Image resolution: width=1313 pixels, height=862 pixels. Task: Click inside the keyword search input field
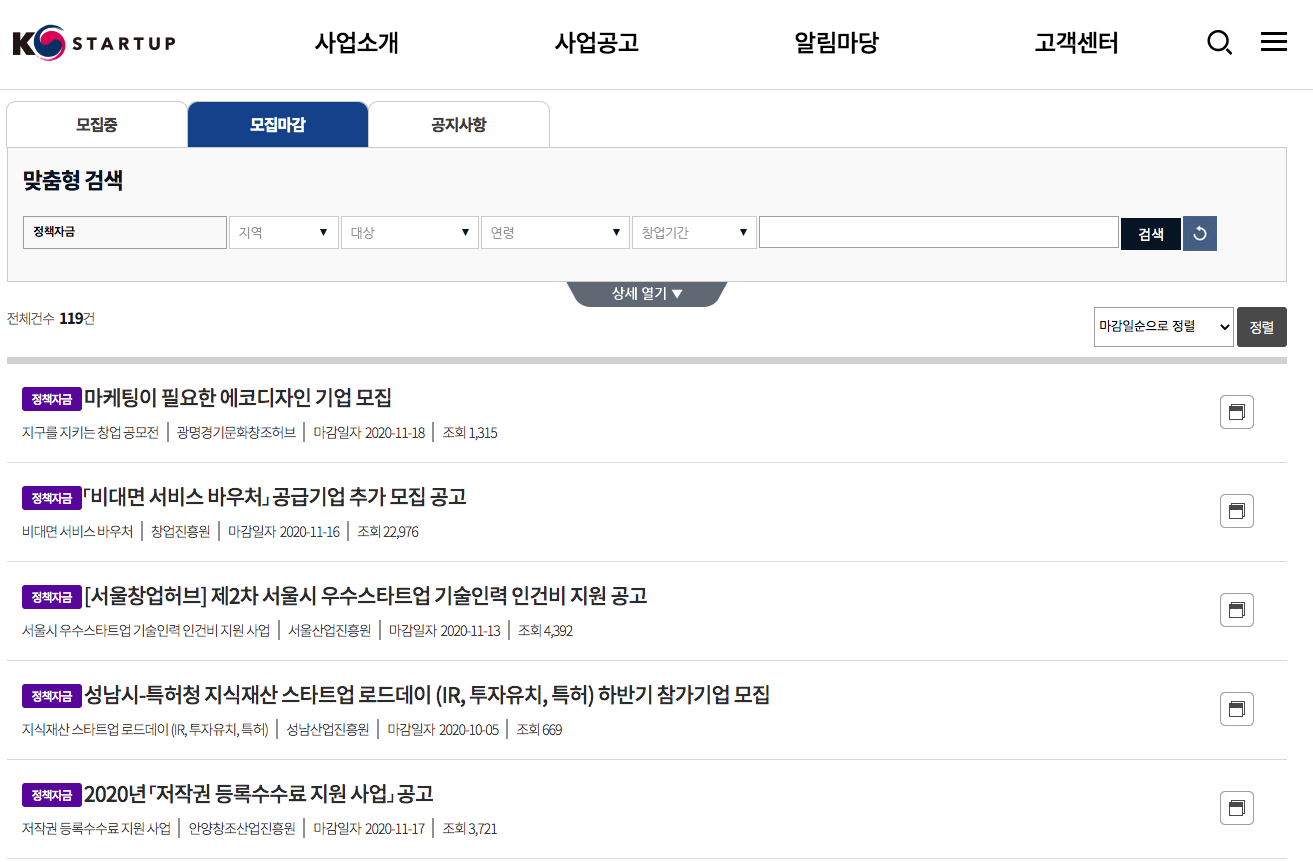pyautogui.click(x=938, y=231)
